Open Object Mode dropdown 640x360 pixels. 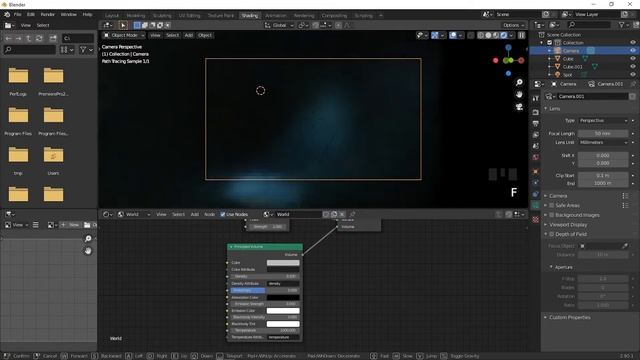click(x=123, y=36)
